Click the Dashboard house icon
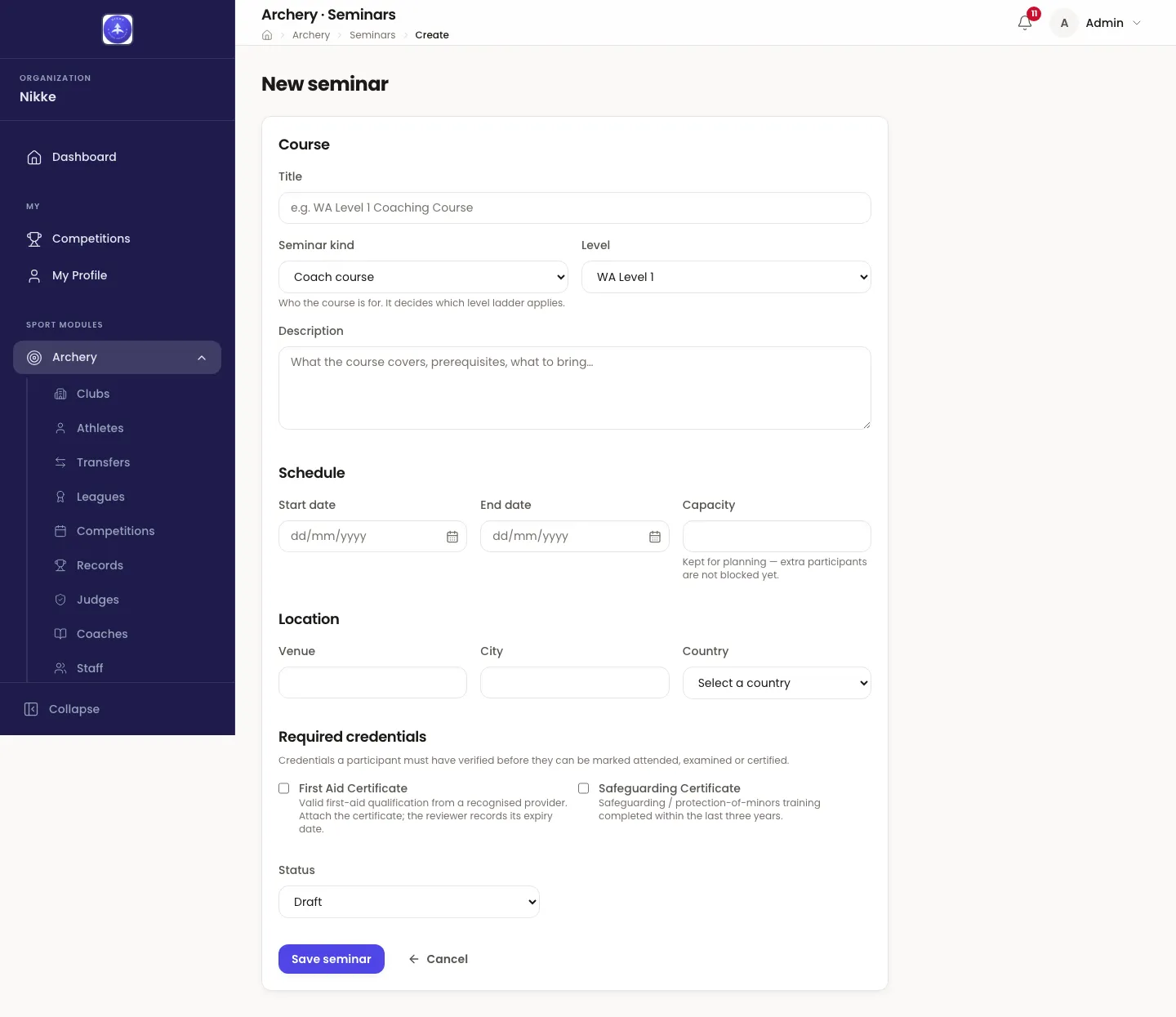Image resolution: width=1176 pixels, height=1017 pixels. tap(34, 157)
